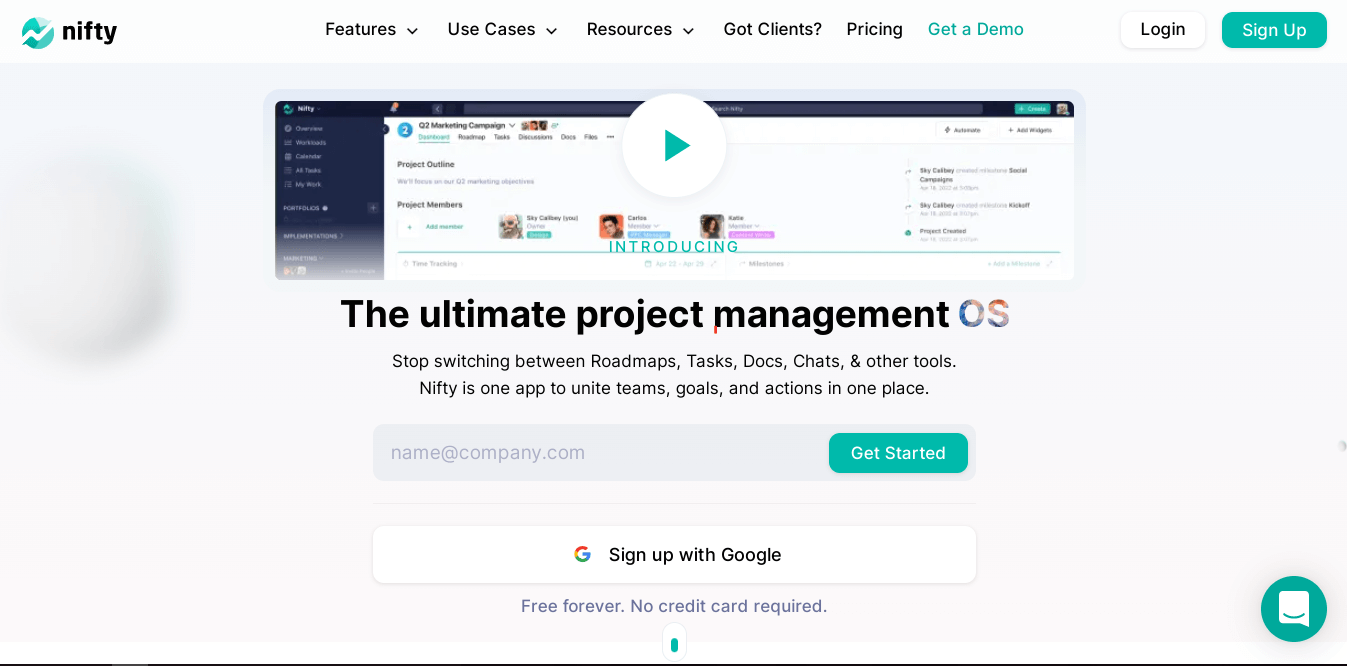The image size is (1347, 666).
Task: Sign up with Google
Action: [674, 554]
